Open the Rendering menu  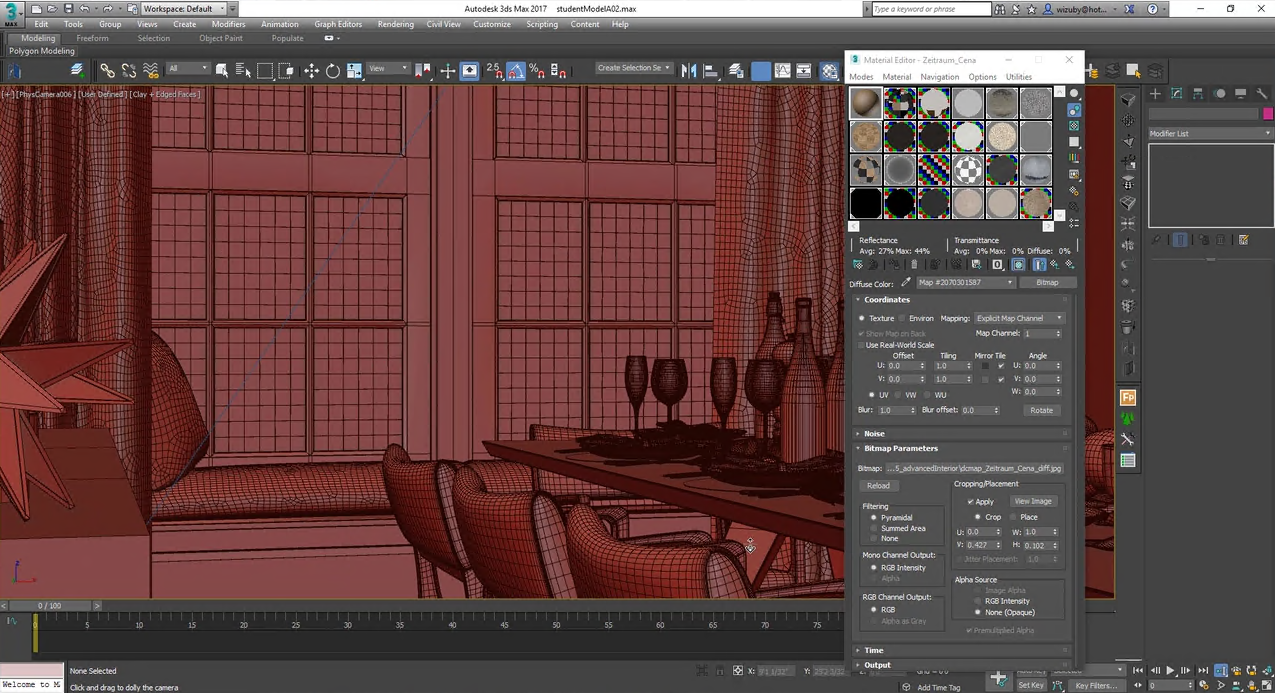pos(395,24)
